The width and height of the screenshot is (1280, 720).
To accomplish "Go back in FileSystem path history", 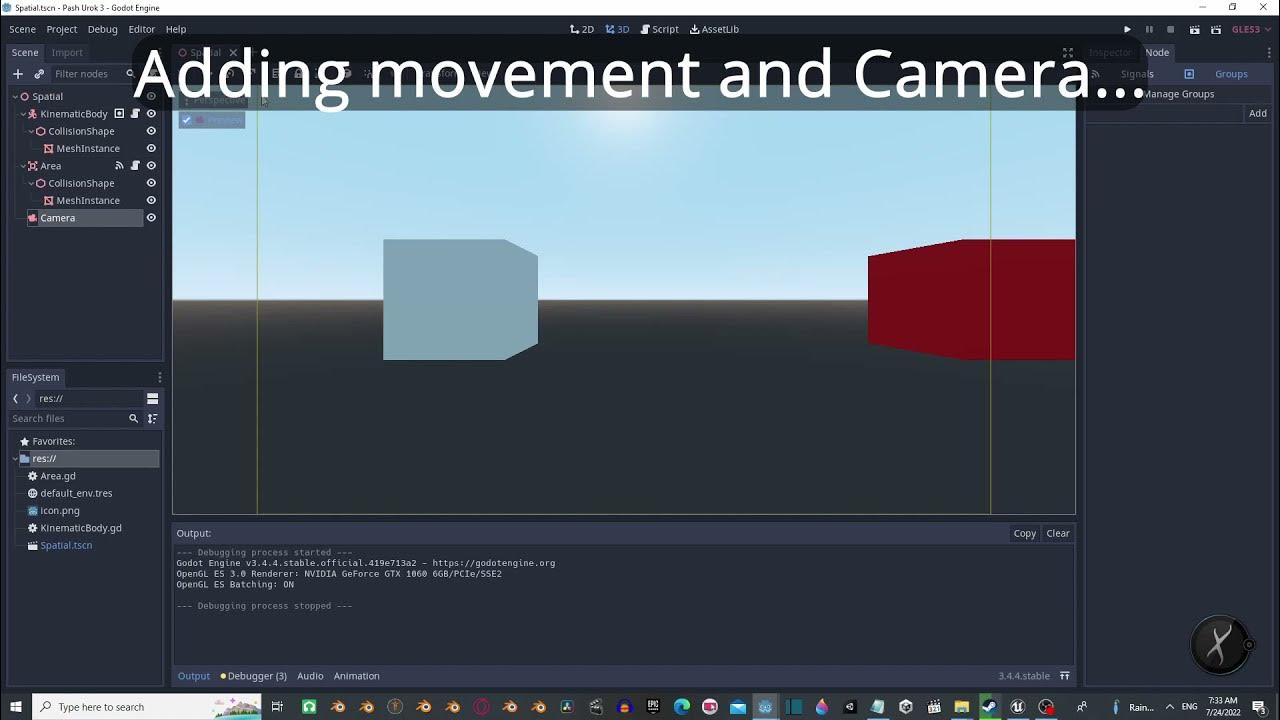I will tap(15, 399).
